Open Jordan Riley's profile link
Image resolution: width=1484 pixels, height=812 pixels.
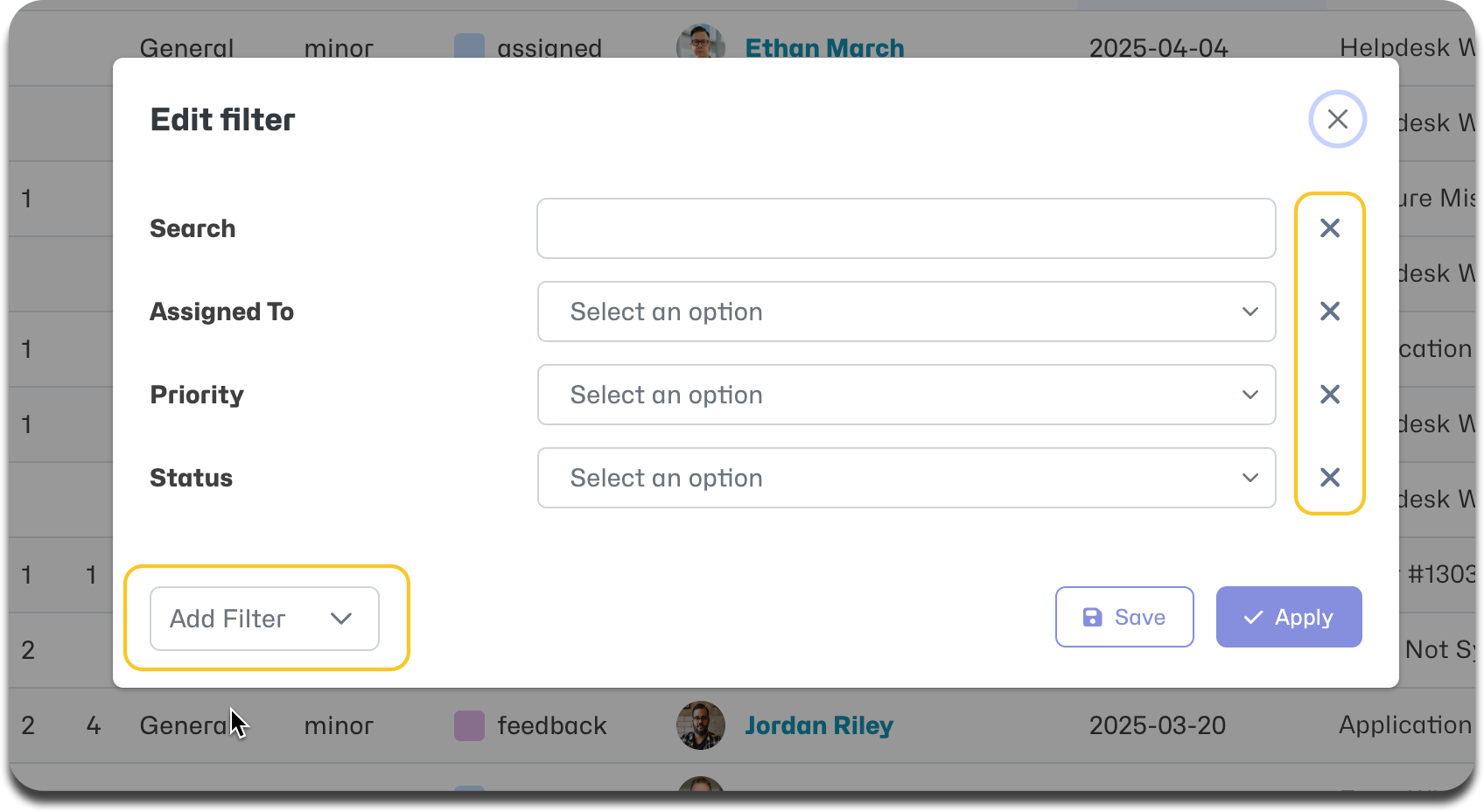coord(819,725)
